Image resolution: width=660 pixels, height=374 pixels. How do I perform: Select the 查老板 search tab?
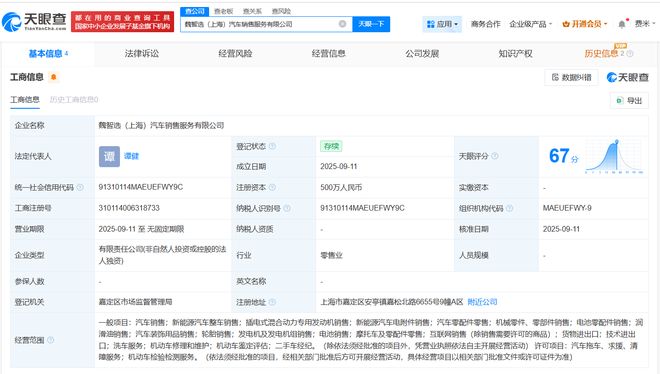[224, 11]
